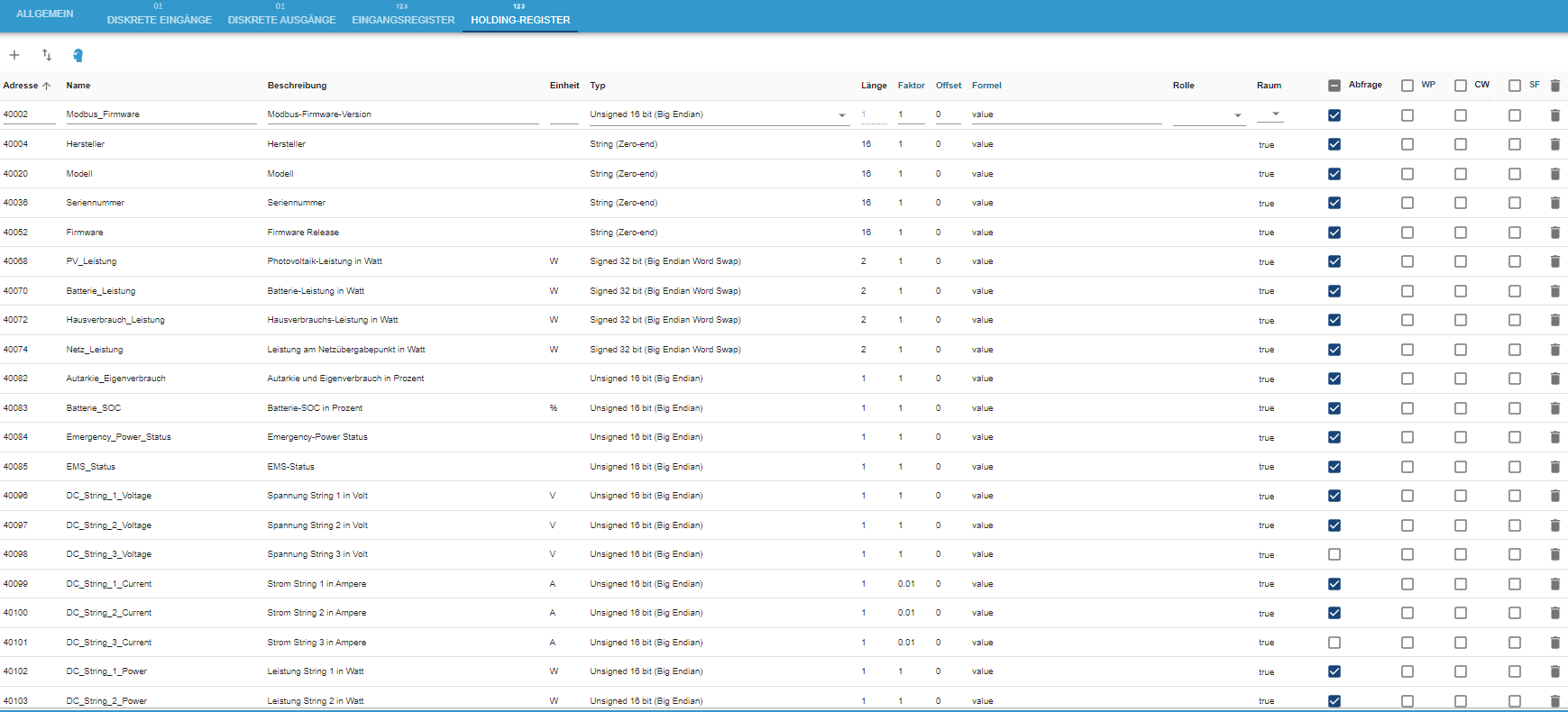Enable WP checkbox for PV_Leistung row
Screen dimensions: 1568x712
tap(1408, 261)
